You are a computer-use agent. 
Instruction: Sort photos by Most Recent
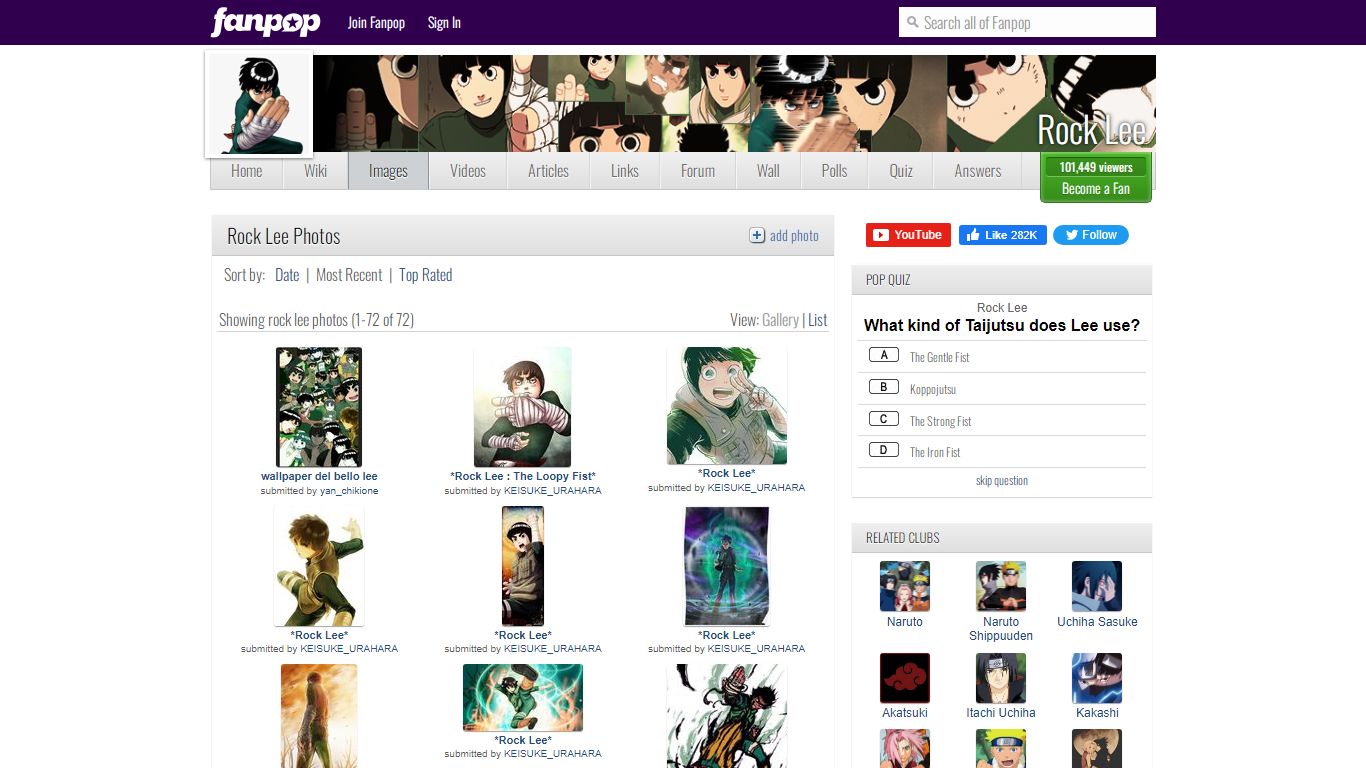(x=349, y=275)
